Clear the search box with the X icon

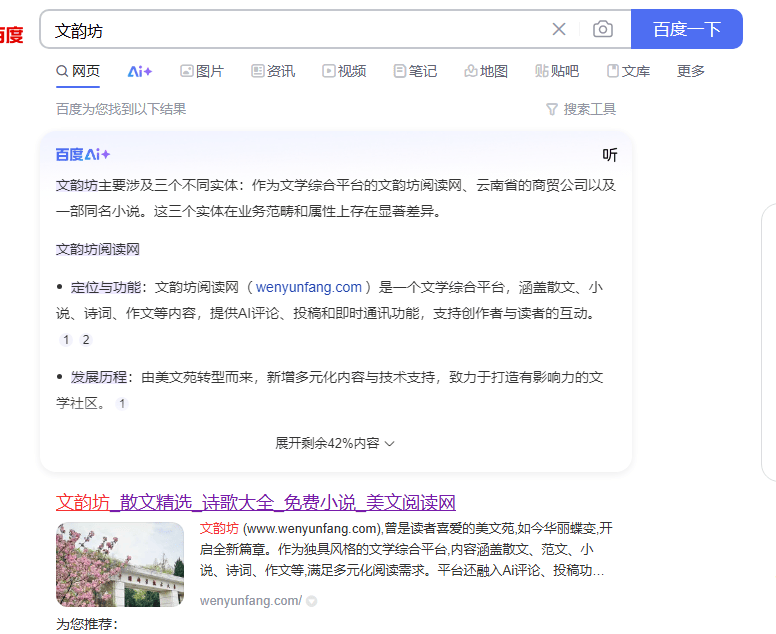click(x=559, y=29)
